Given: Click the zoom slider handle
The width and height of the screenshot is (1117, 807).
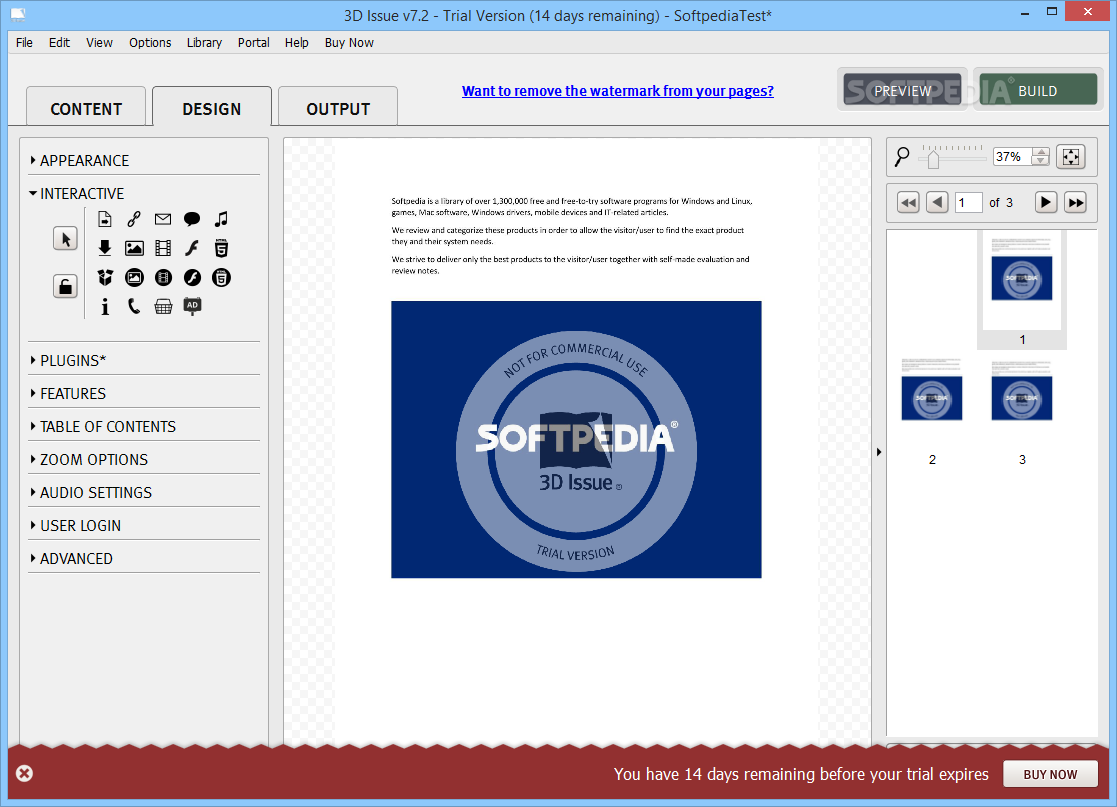Looking at the screenshot, I should point(933,160).
